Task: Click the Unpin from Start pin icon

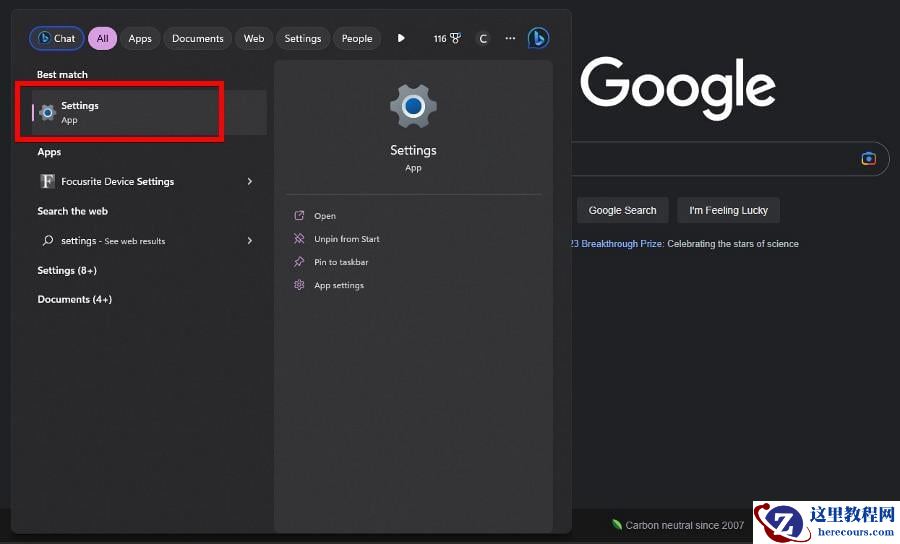Action: 299,238
